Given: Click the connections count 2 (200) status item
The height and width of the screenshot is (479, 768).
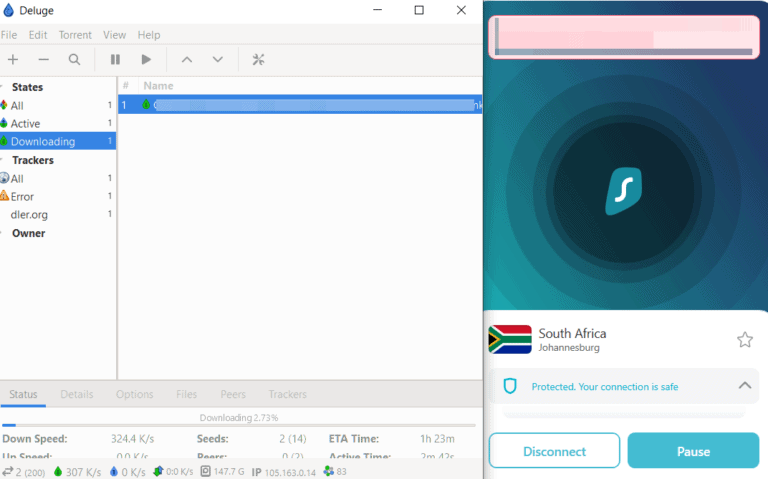Looking at the screenshot, I should click(x=24, y=472).
